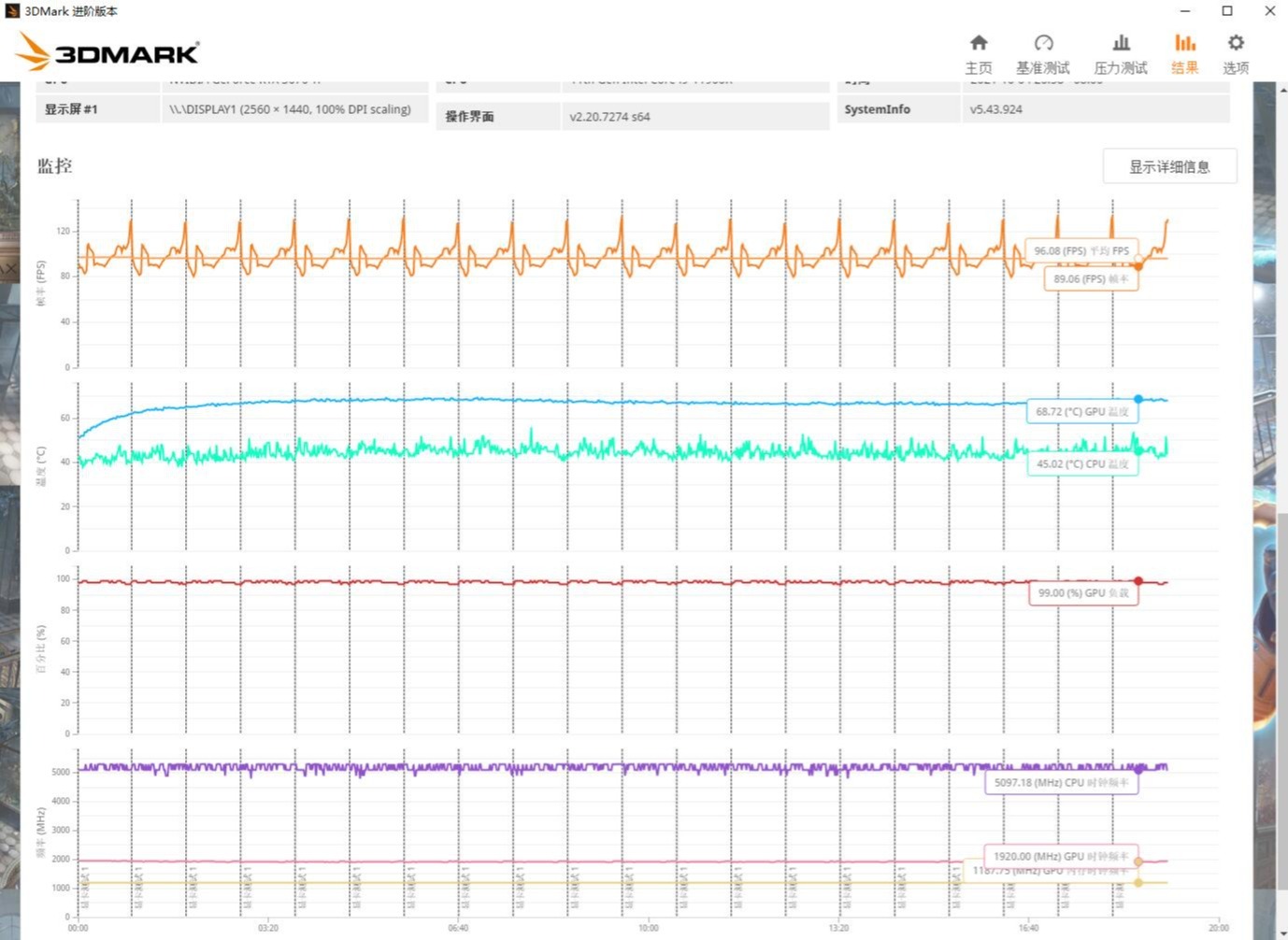The width and height of the screenshot is (1288, 940).
Task: Click the 频率 (MHz) vertical axis title
Action: point(40,833)
